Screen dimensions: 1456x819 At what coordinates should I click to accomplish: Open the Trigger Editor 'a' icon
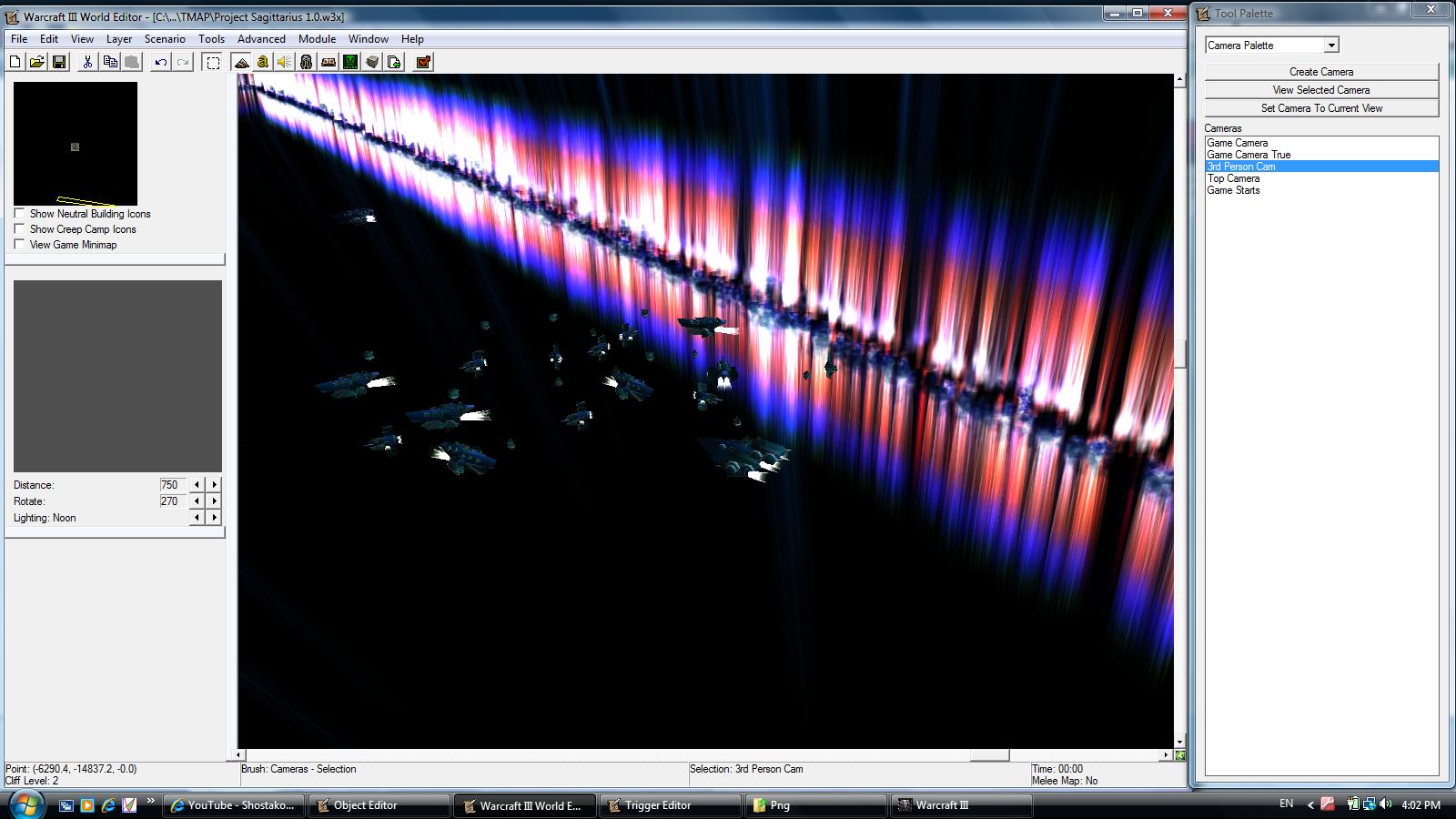(x=263, y=62)
